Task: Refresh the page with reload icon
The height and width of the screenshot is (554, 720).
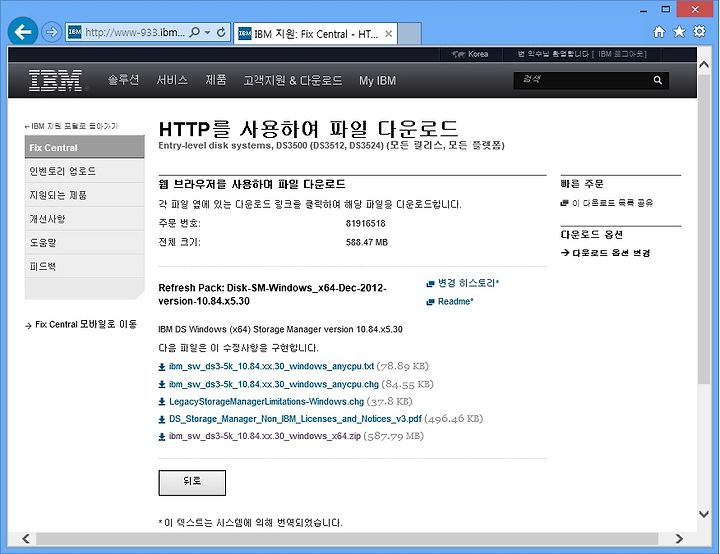Action: coord(221,32)
